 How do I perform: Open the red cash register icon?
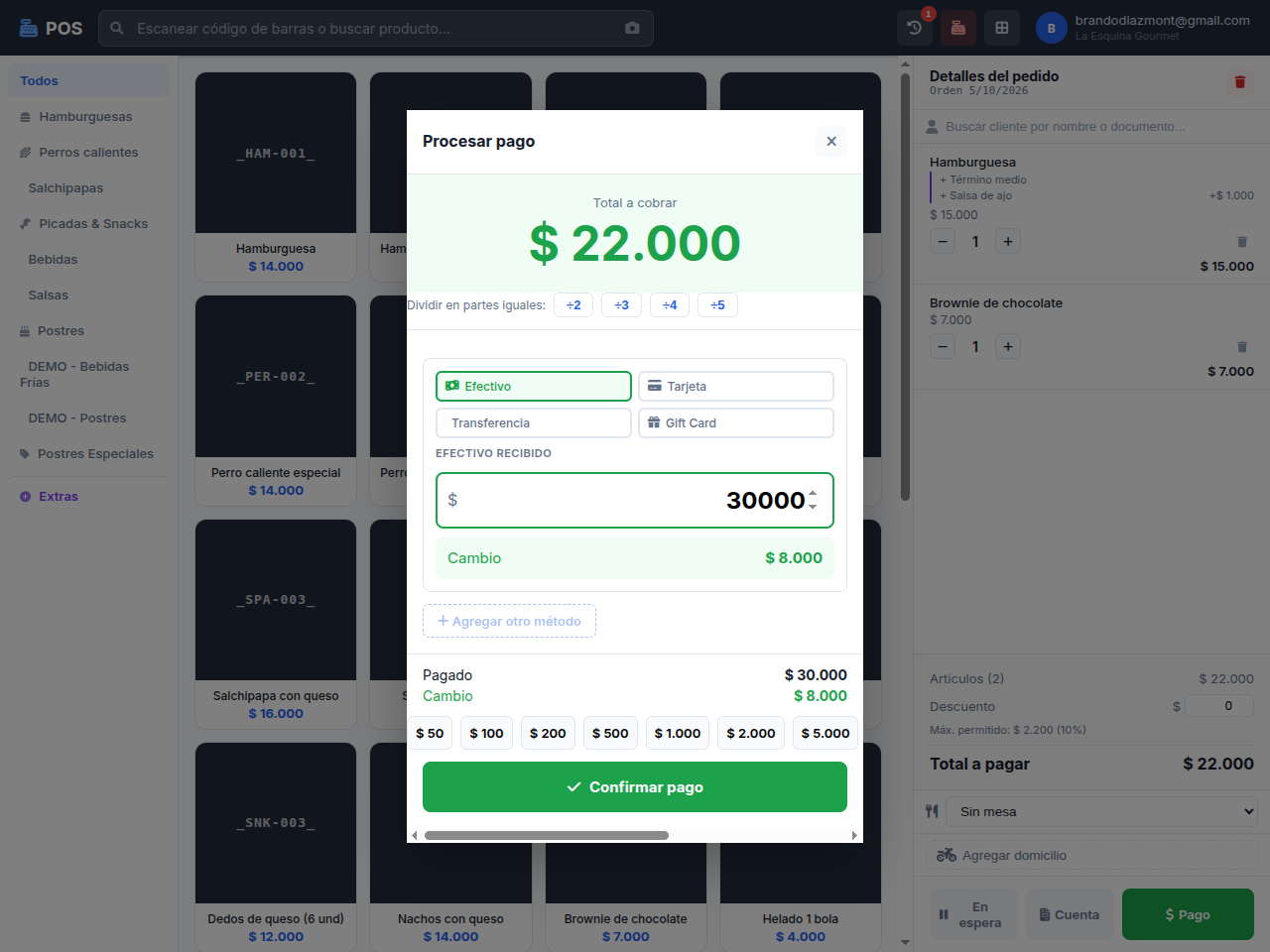(x=958, y=28)
